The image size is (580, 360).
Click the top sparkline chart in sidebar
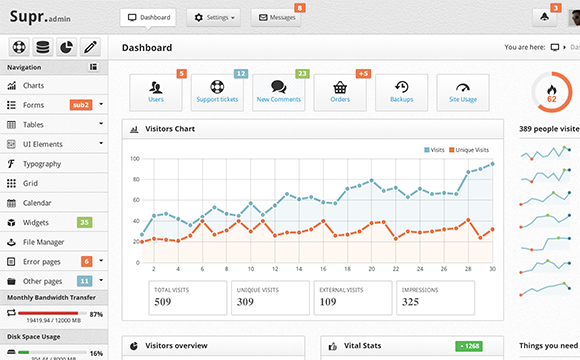[x=546, y=153]
